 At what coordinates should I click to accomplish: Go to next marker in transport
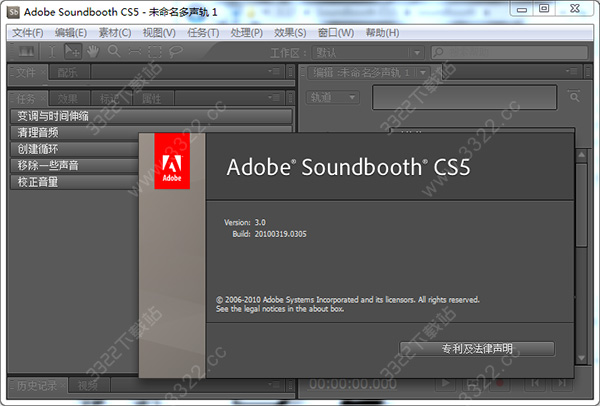(x=562, y=383)
